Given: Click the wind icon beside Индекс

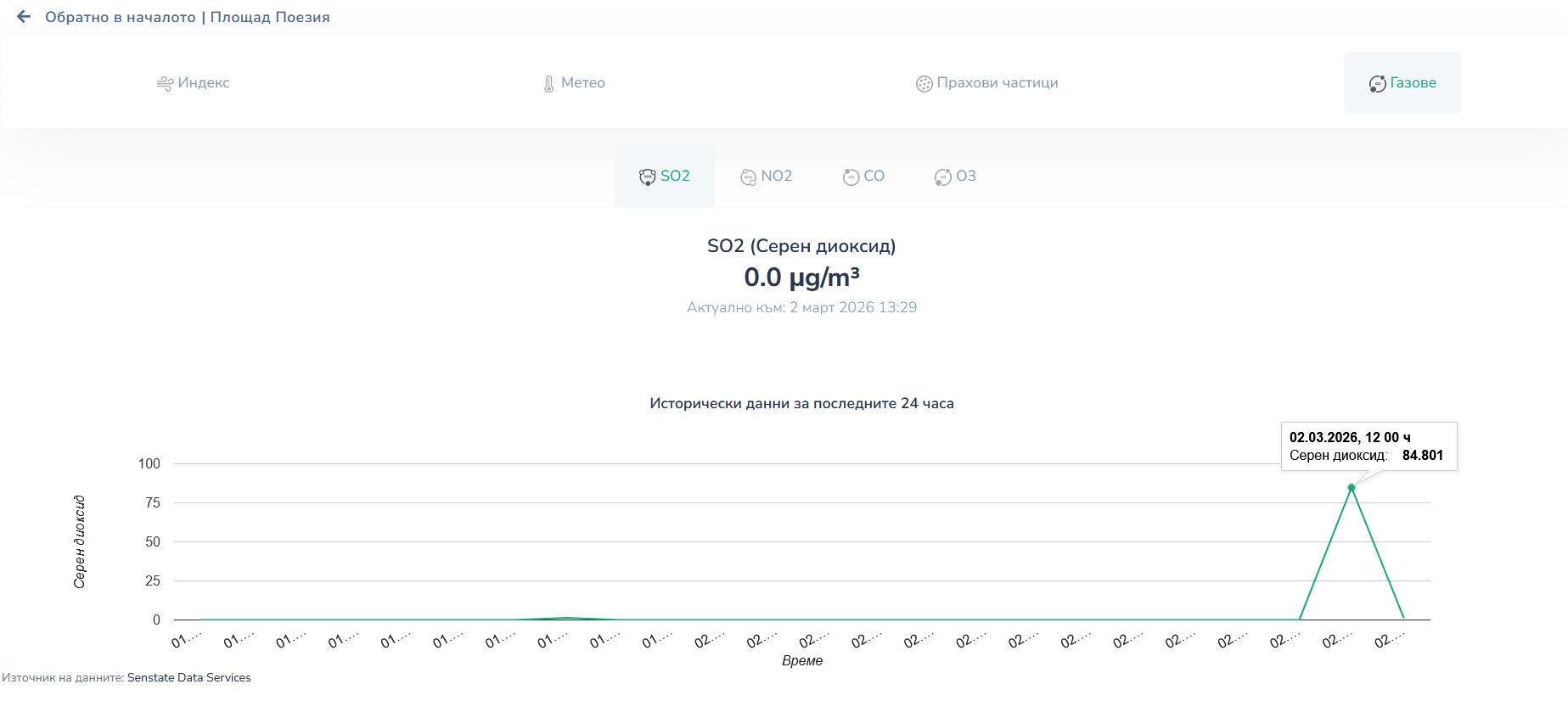Looking at the screenshot, I should [x=165, y=83].
